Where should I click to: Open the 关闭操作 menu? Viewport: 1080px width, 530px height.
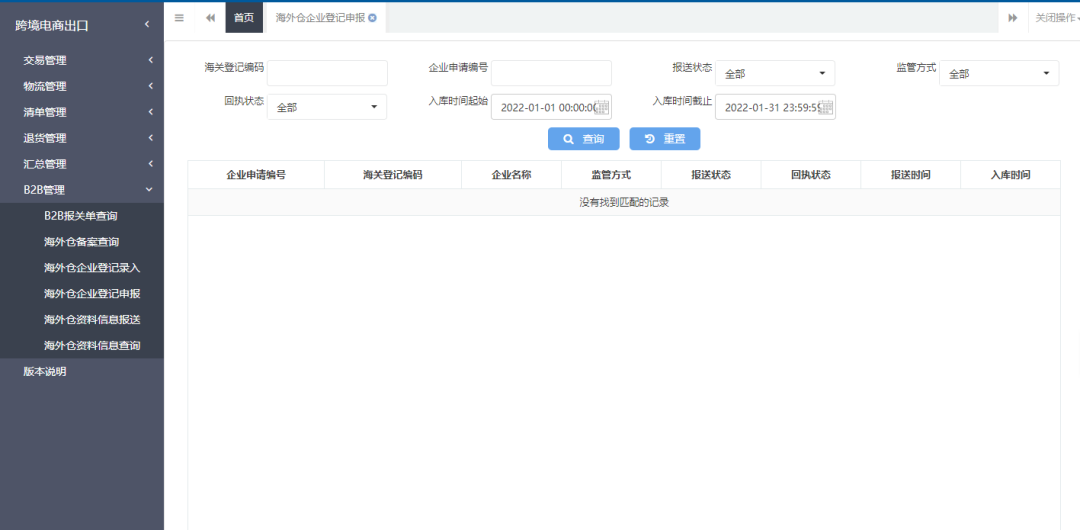tap(1056, 18)
